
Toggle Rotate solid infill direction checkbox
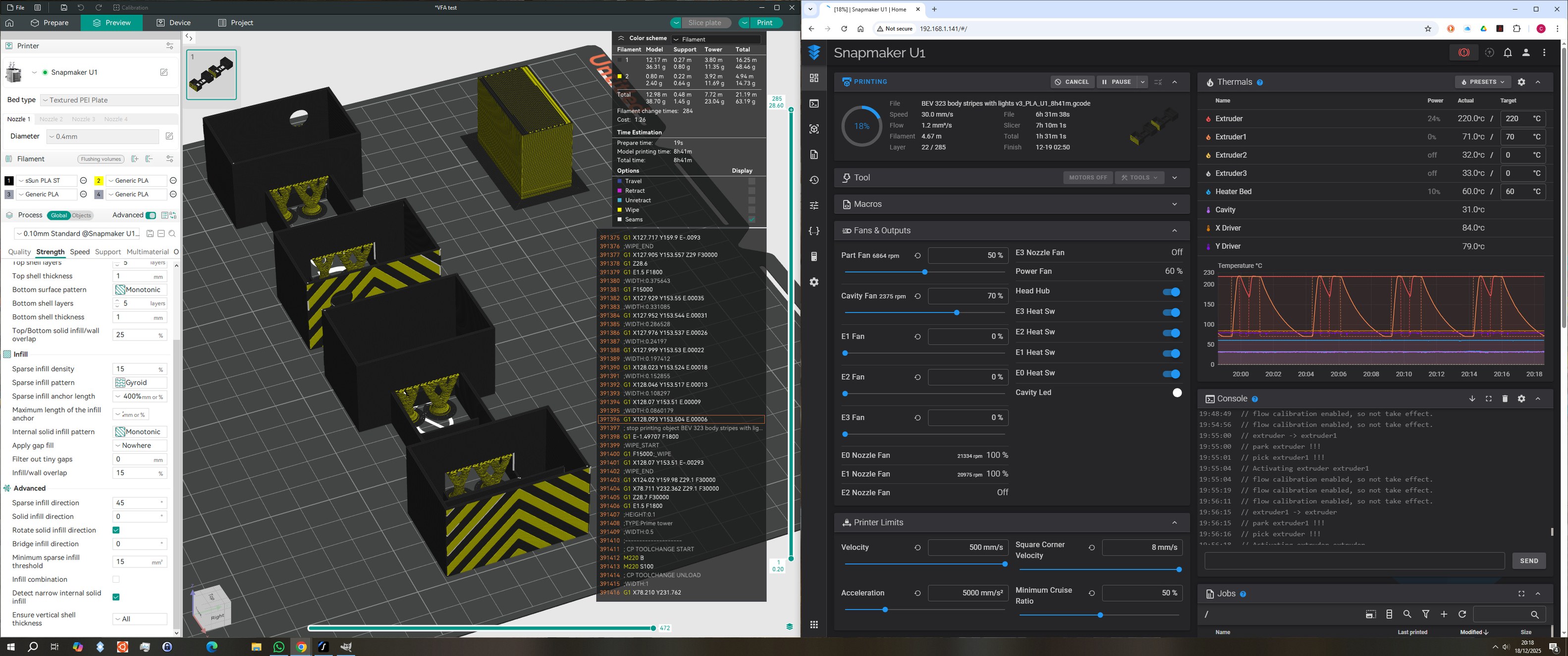point(115,530)
